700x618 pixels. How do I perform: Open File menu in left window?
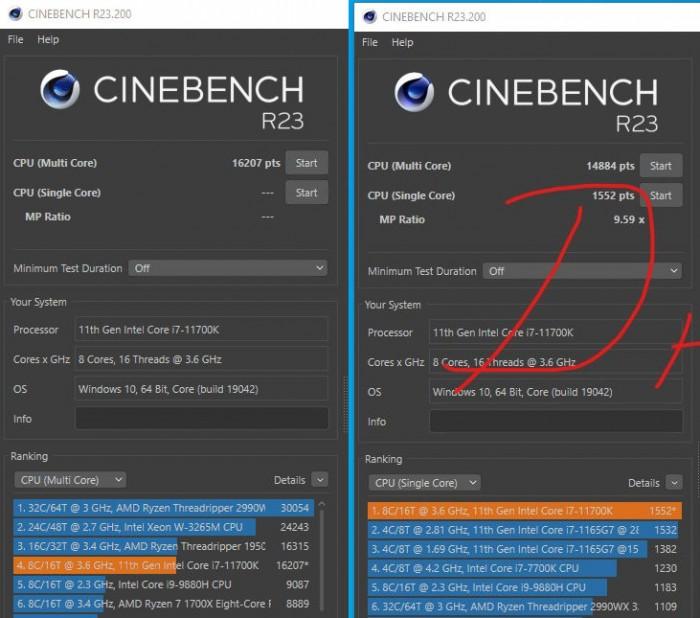pos(16,40)
